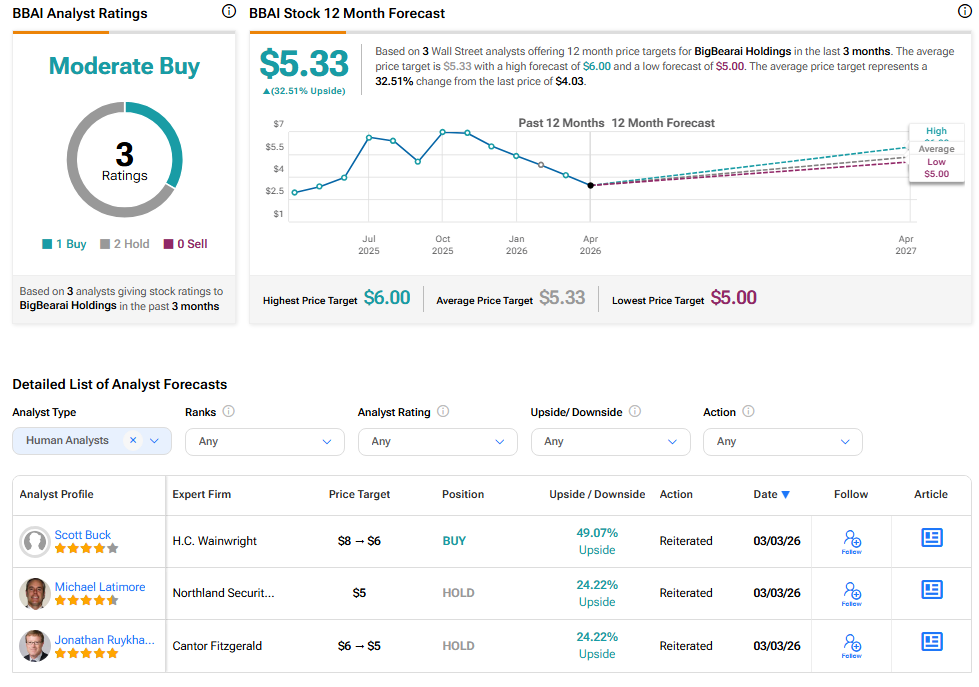The height and width of the screenshot is (687, 979).
Task: Open the Action filter dropdown
Action: pos(782,442)
